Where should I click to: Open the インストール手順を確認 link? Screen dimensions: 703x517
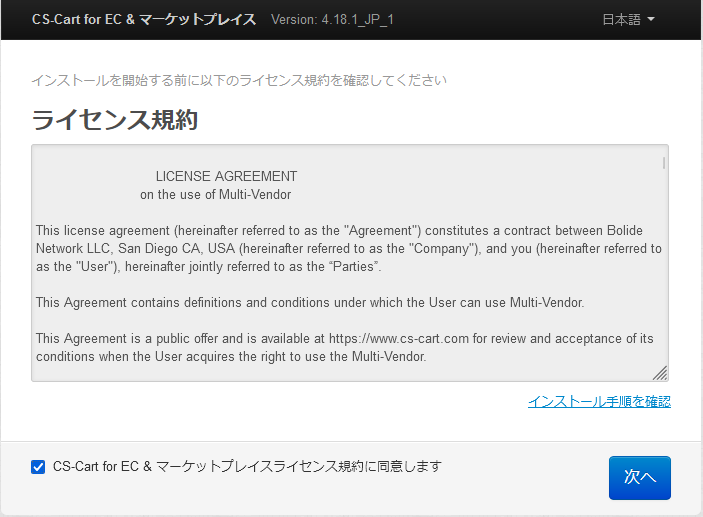tap(599, 401)
